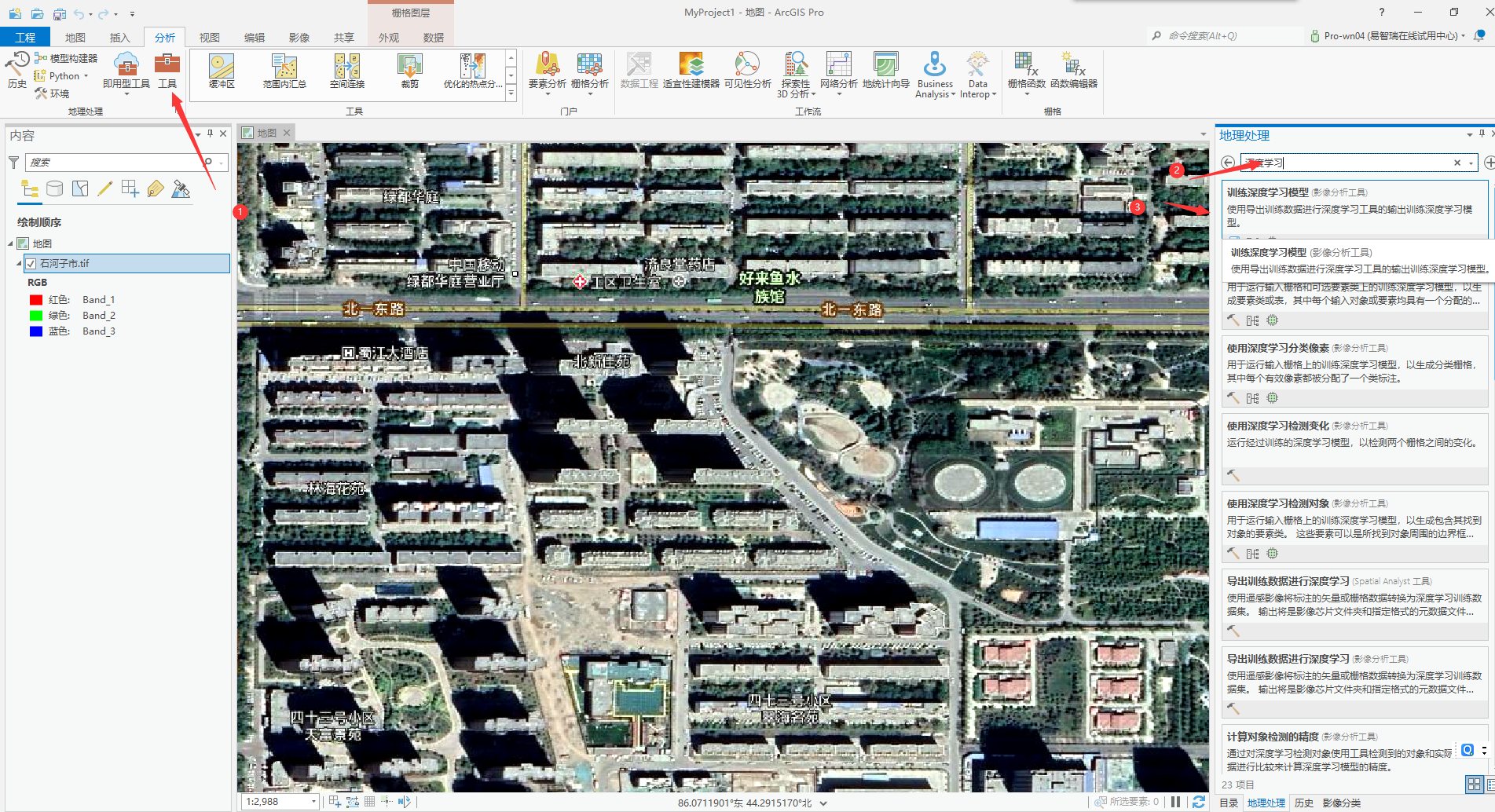Open the map scale 1:2,988 dropdown
Viewport: 1495px width, 812px height.
point(313,802)
